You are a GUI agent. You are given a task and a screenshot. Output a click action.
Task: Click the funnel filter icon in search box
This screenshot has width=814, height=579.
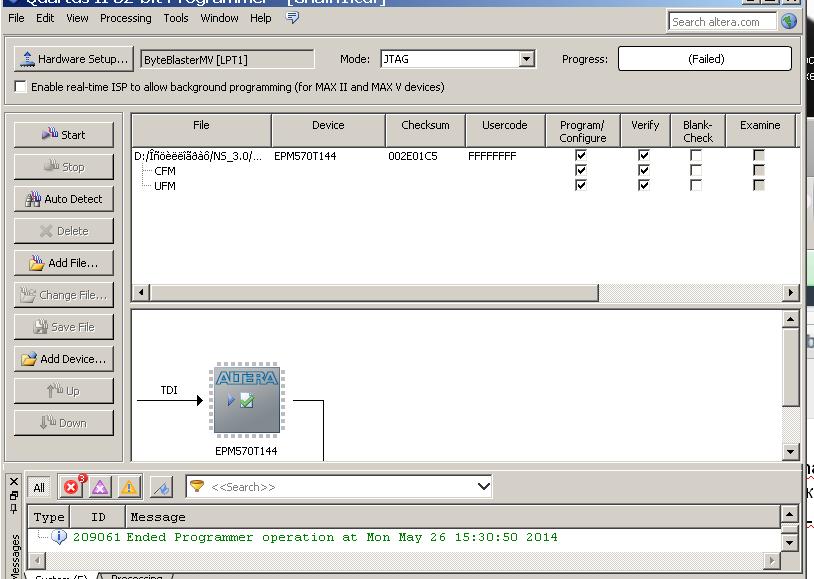coord(197,487)
